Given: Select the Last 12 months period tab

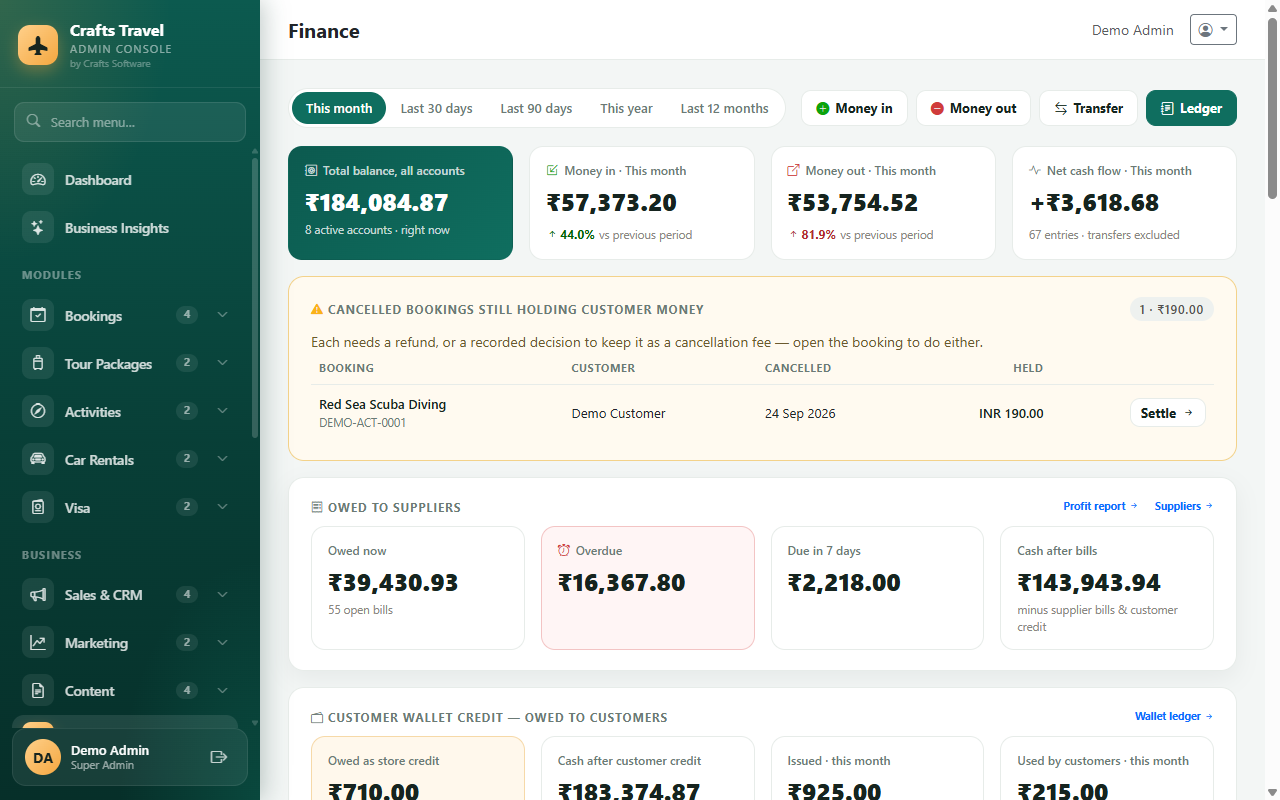Looking at the screenshot, I should (724, 108).
